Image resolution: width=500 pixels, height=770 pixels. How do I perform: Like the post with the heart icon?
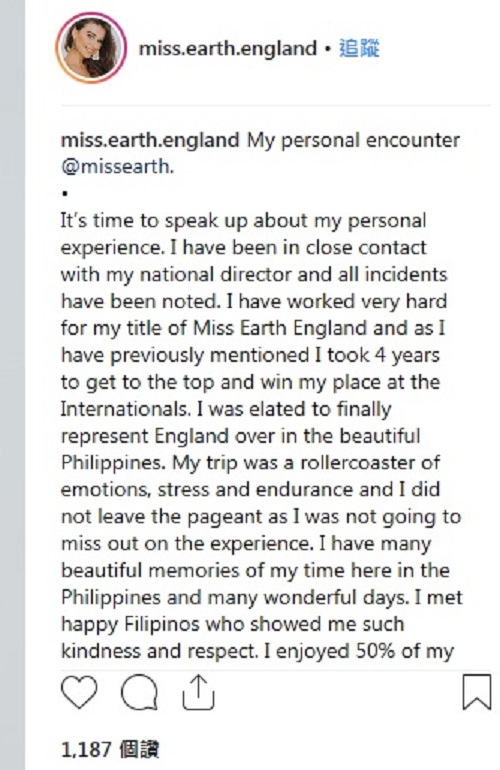pyautogui.click(x=79, y=692)
